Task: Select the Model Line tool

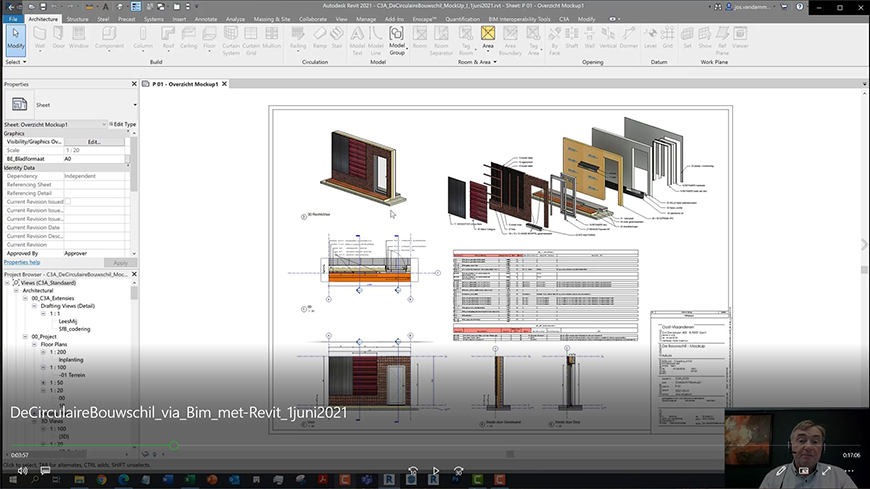Action: [376, 41]
